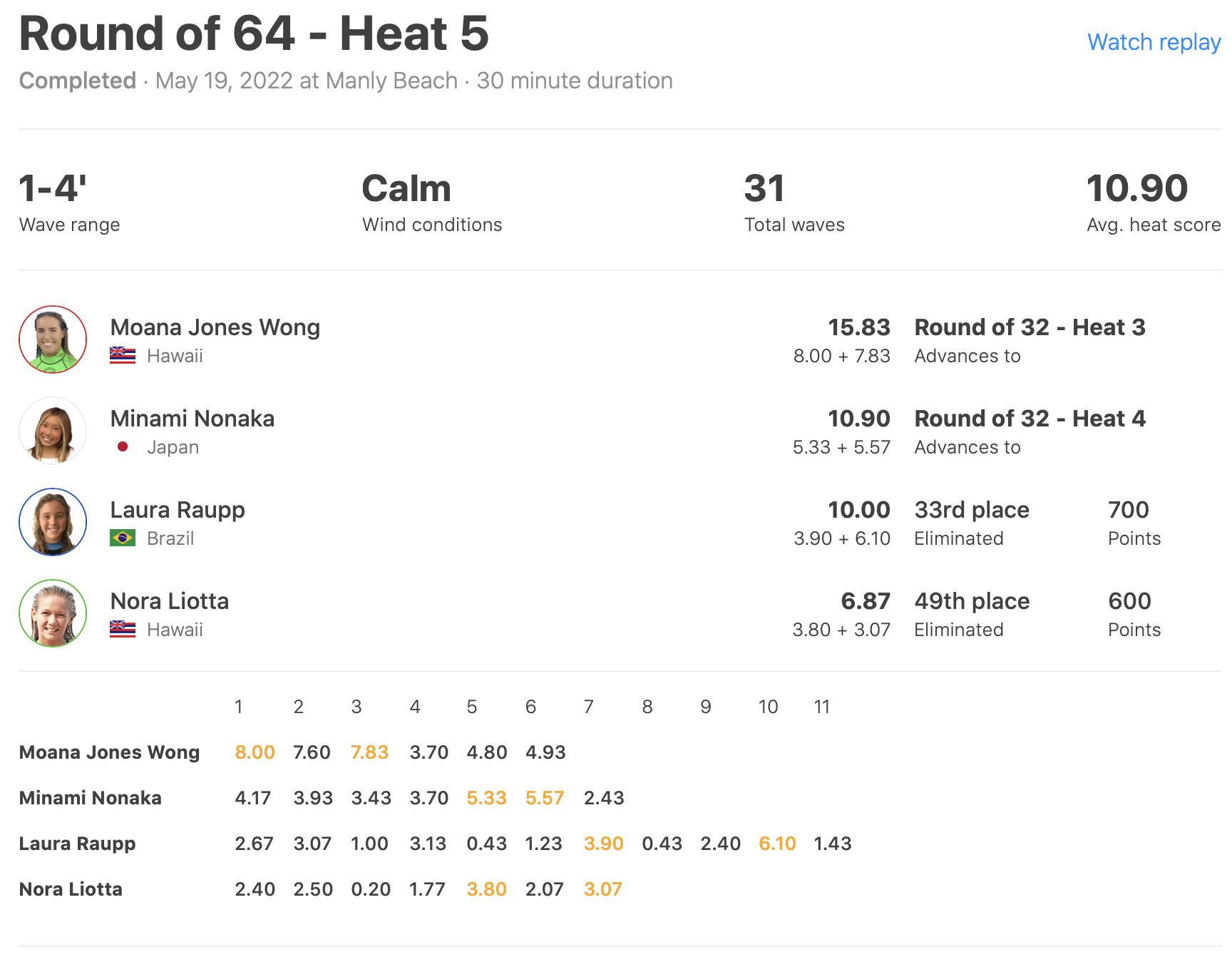
Task: Select Minami Nonaka's name in the results list
Action: tap(192, 419)
